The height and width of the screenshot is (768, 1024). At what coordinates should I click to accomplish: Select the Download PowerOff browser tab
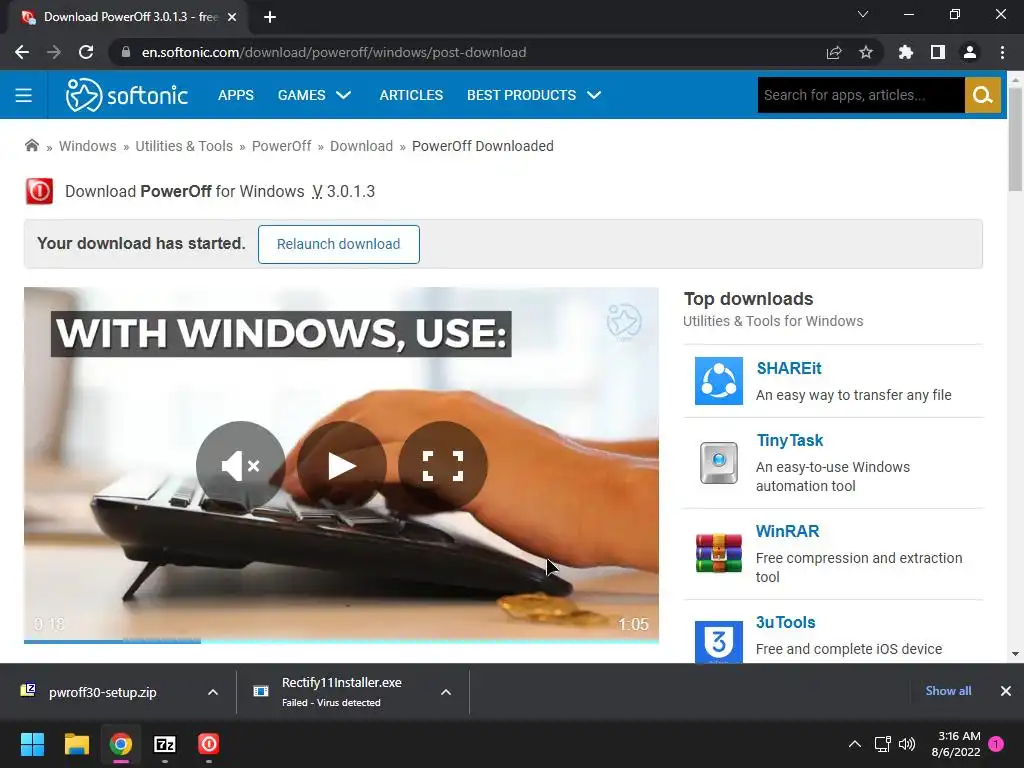(129, 17)
